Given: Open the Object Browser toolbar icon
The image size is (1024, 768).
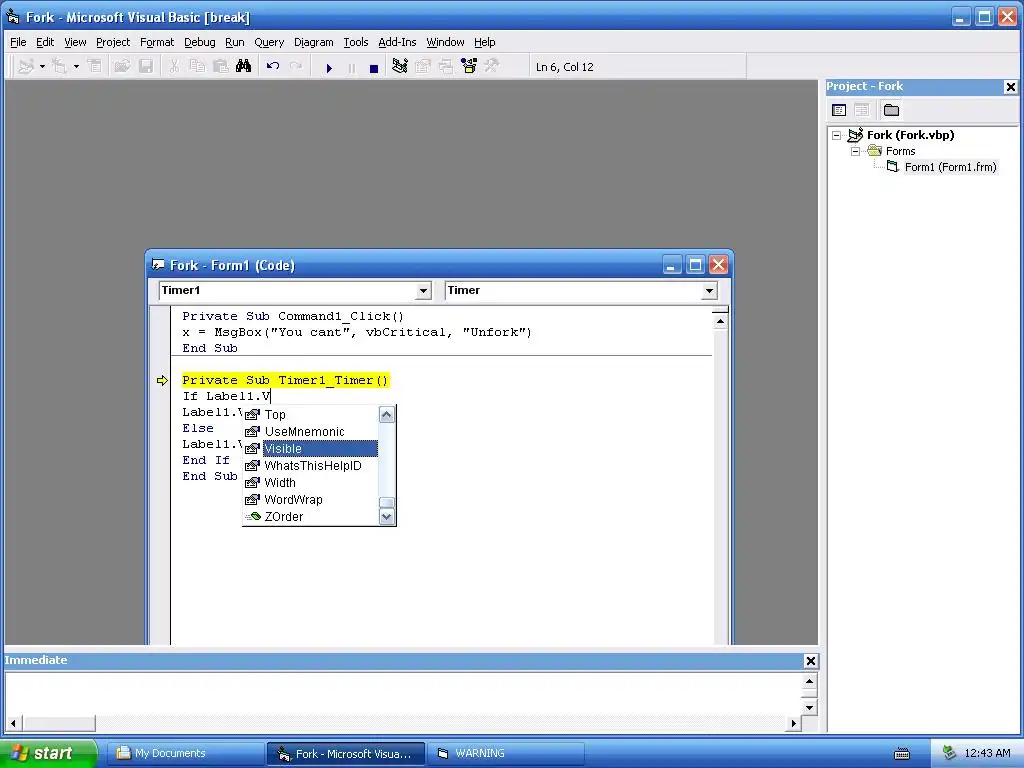Looking at the screenshot, I should (x=469, y=67).
